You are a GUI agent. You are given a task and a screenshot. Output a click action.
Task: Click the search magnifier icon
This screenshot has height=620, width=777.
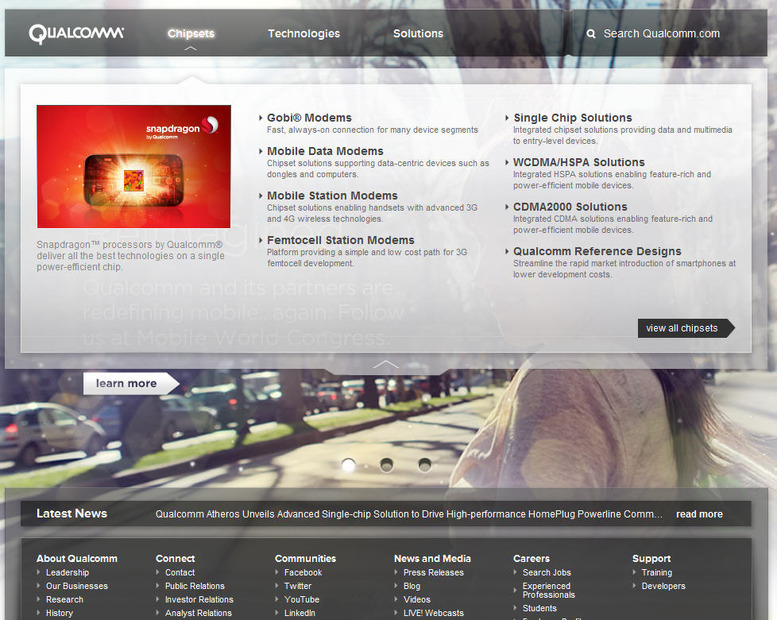tap(591, 34)
